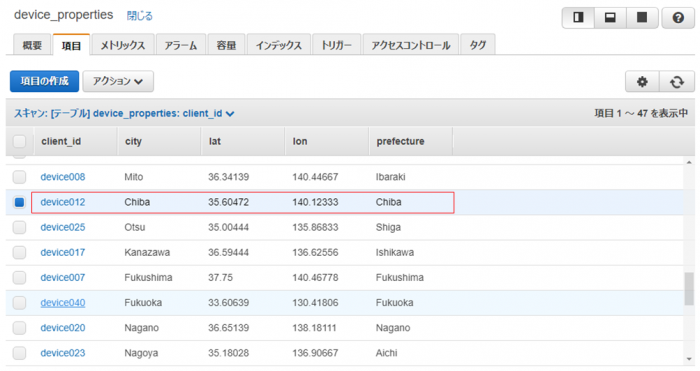
Task: Click the 項目の作成 button
Action: [44, 81]
